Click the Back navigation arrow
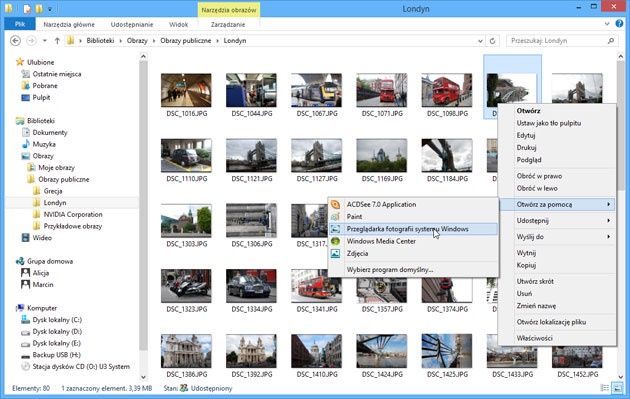630x399 pixels. coord(15,41)
